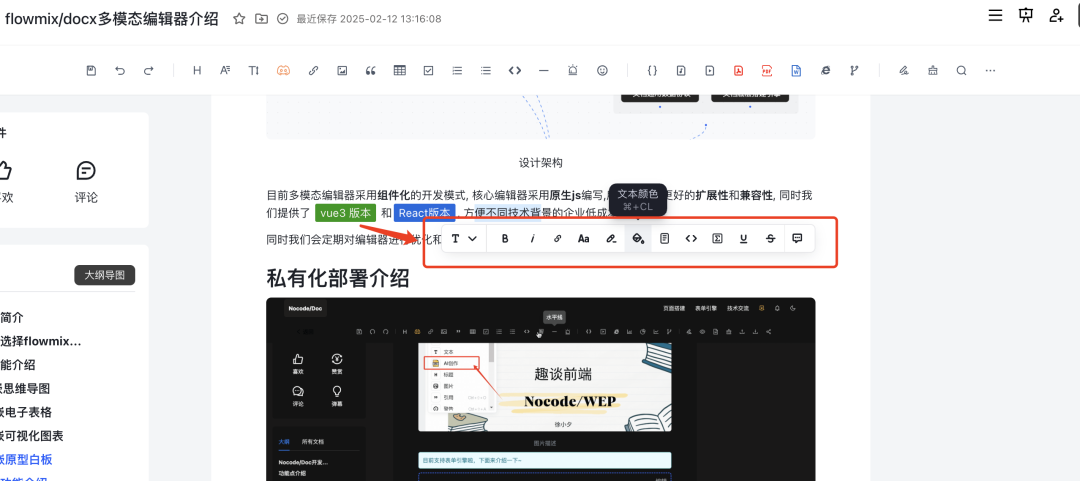This screenshot has width=1080, height=481.
Task: Insert an alert callout block
Action: pos(573,70)
